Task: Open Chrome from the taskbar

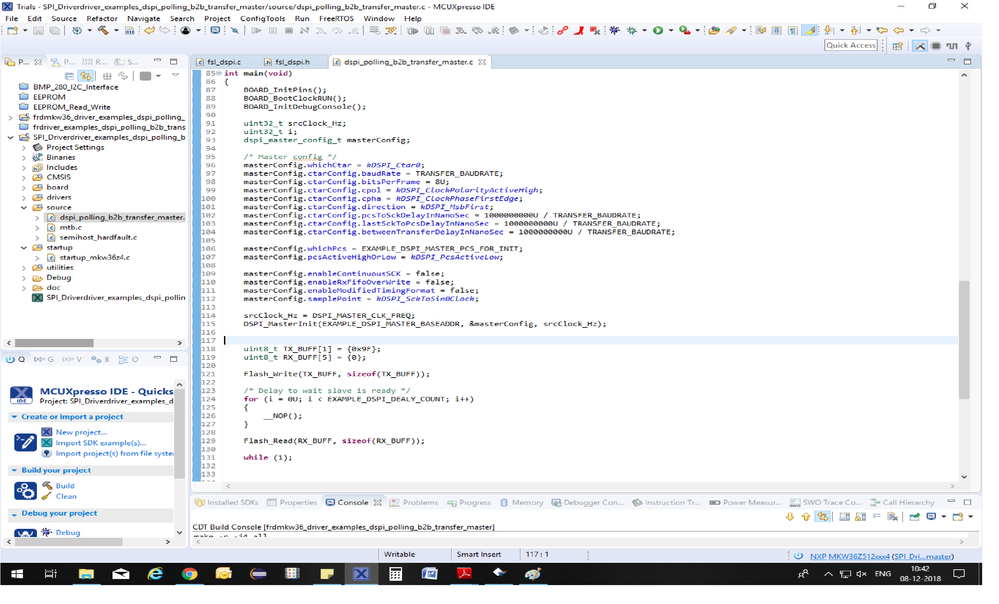Action: click(x=189, y=574)
